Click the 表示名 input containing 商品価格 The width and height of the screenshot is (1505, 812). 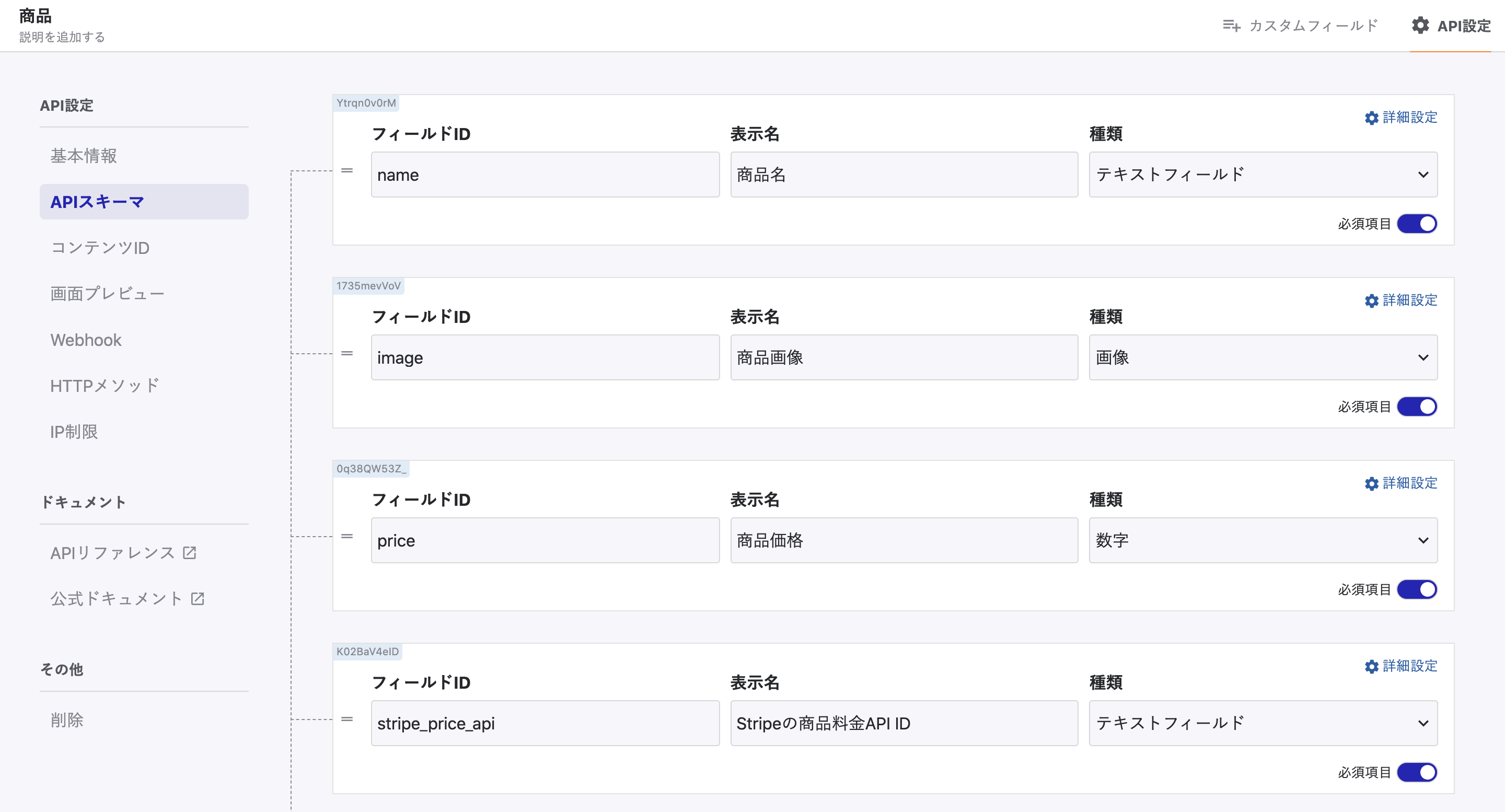coord(903,540)
